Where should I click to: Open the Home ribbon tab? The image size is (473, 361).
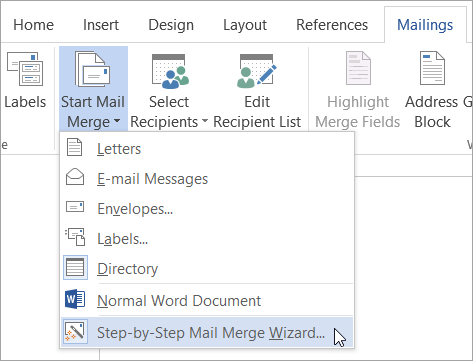[x=33, y=25]
